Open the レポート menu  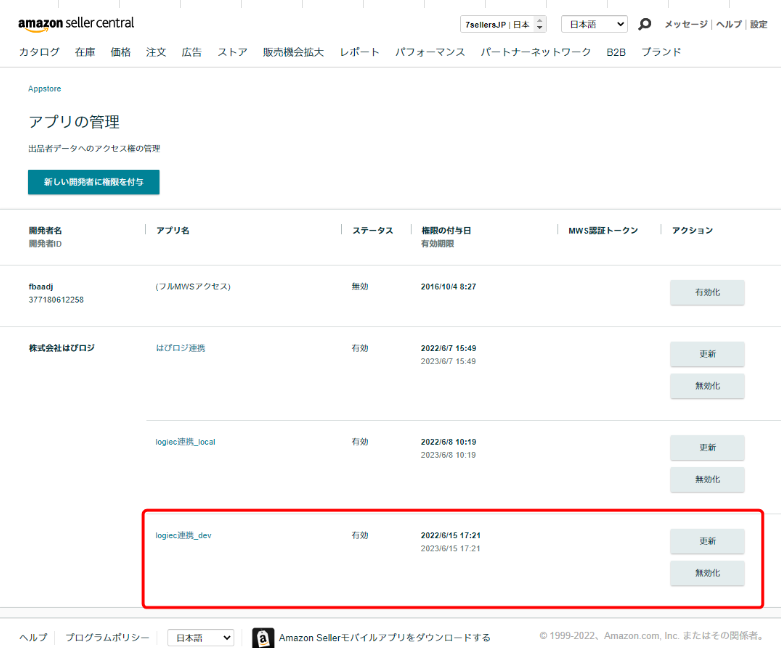pyautogui.click(x=360, y=52)
